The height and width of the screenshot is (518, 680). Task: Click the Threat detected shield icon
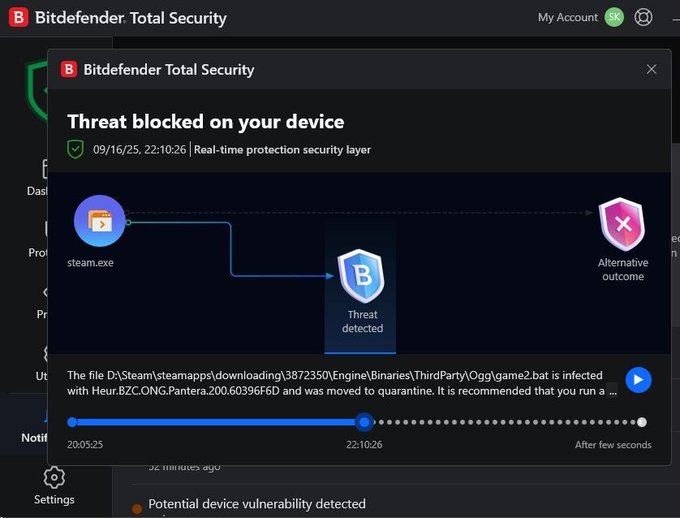point(361,276)
